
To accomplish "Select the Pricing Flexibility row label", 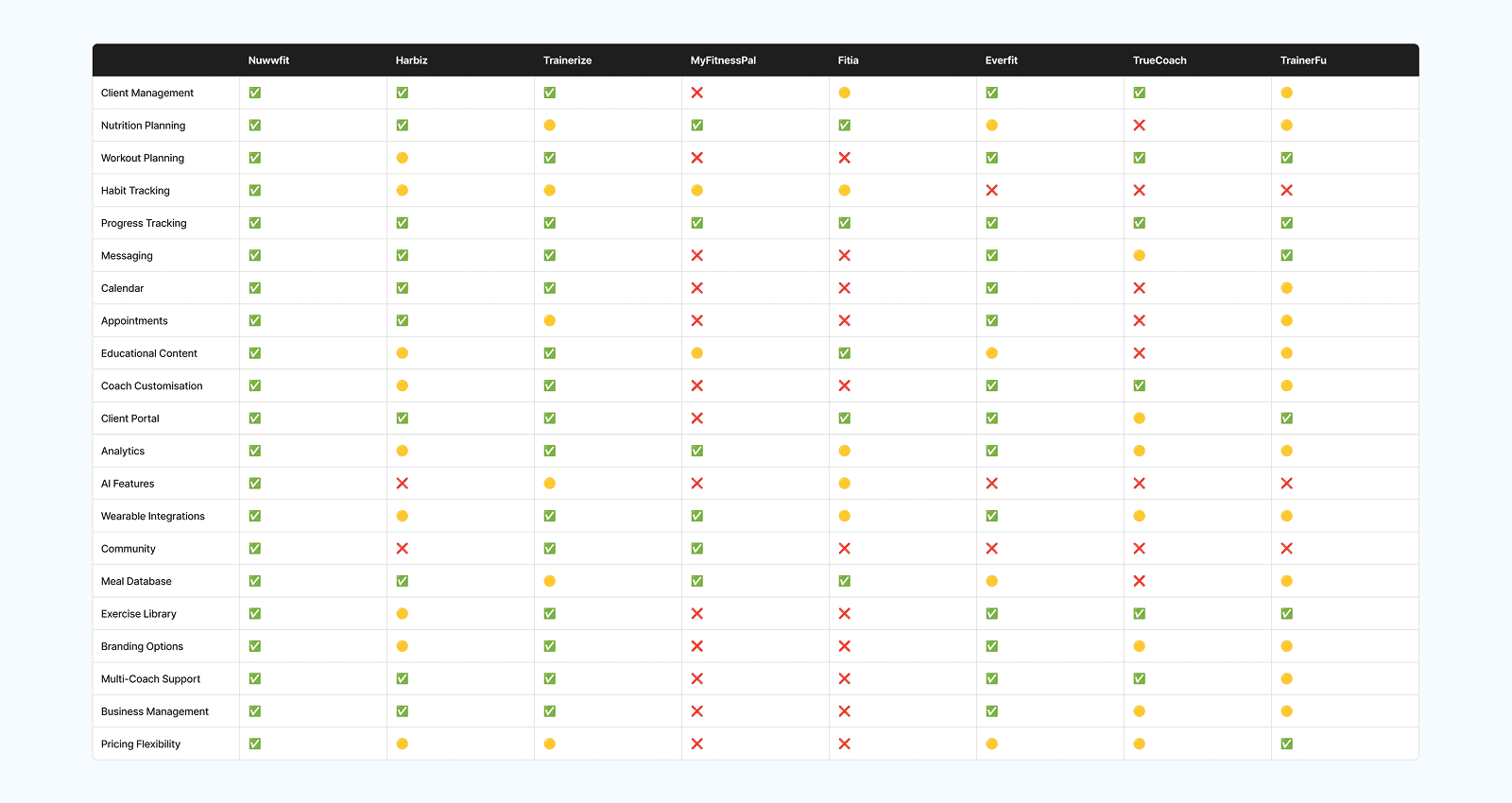I will (x=141, y=744).
